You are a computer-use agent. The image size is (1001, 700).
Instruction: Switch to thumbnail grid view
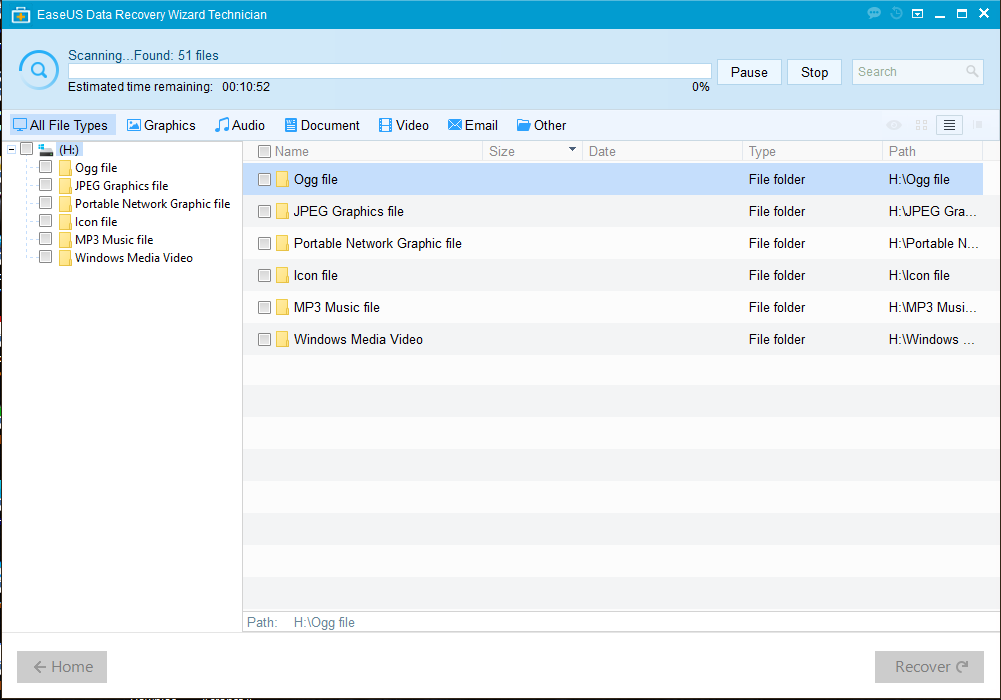(x=920, y=125)
